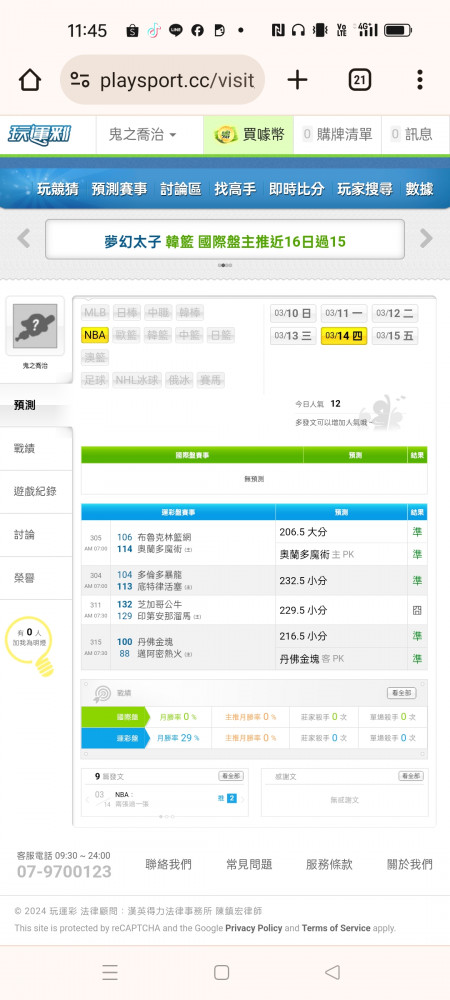
Task: Select the 韓棒 league filter
Action: 190,312
